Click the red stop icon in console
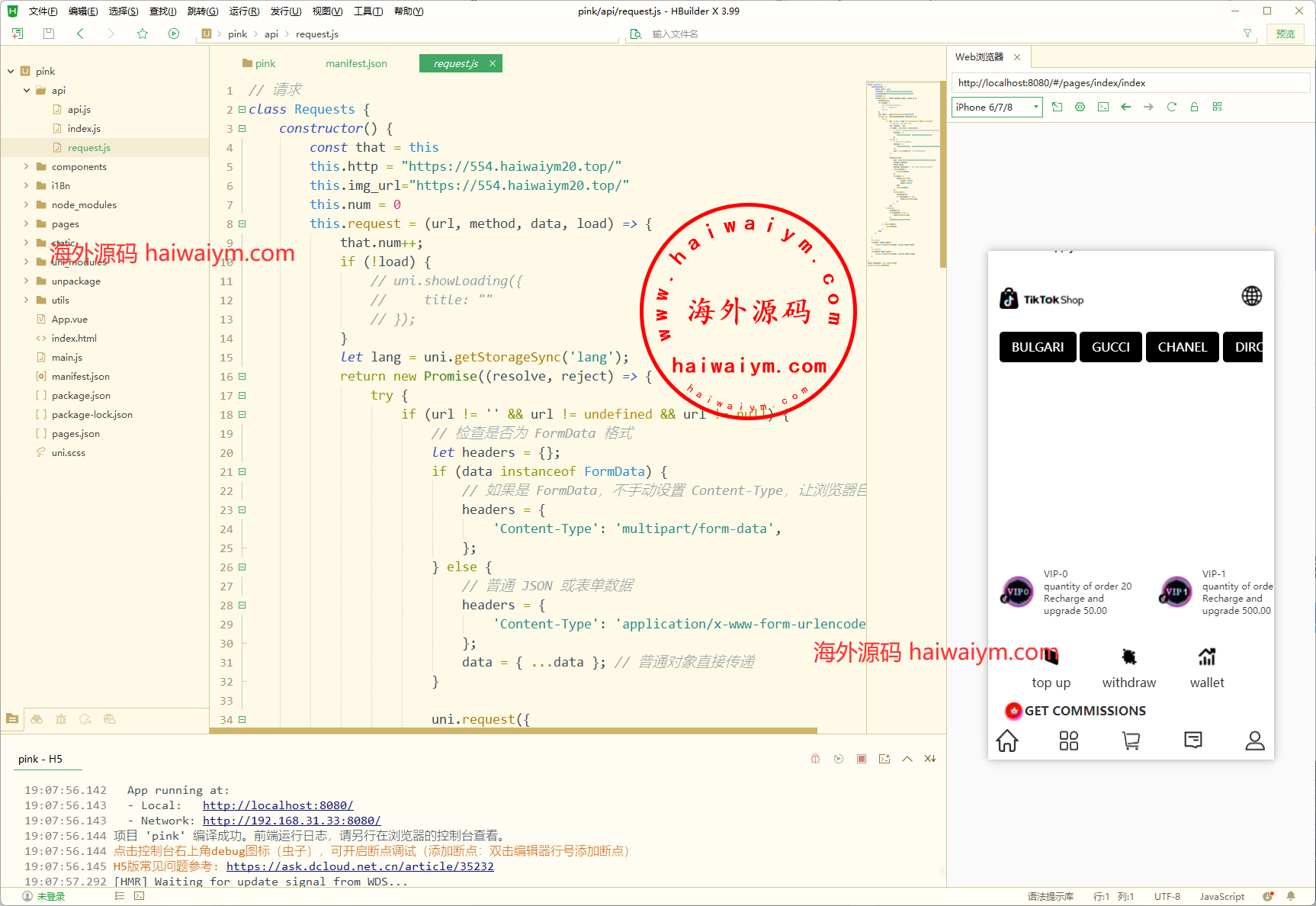 861,759
